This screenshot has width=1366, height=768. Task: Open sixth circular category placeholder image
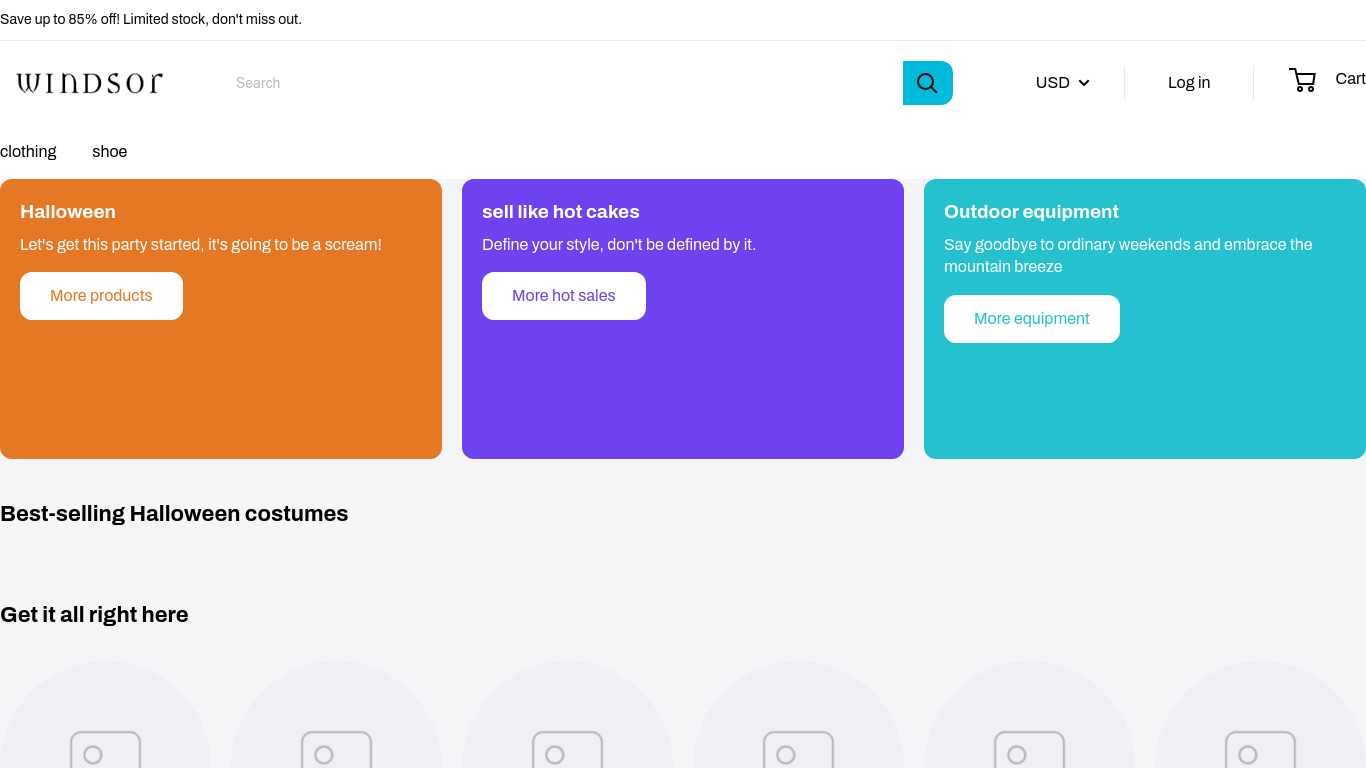click(x=1260, y=715)
